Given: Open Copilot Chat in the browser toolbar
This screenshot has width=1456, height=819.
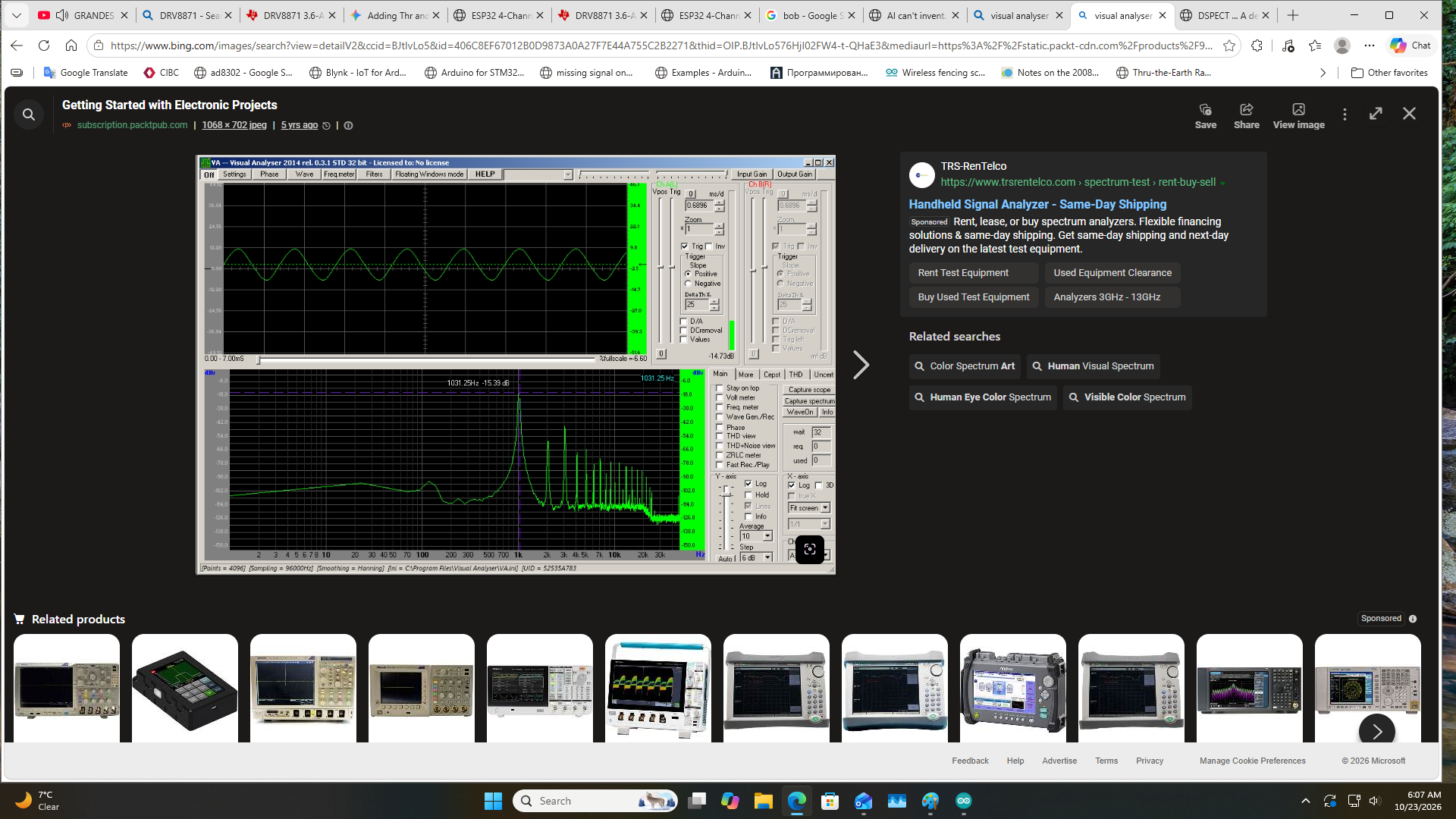Looking at the screenshot, I should point(1410,45).
